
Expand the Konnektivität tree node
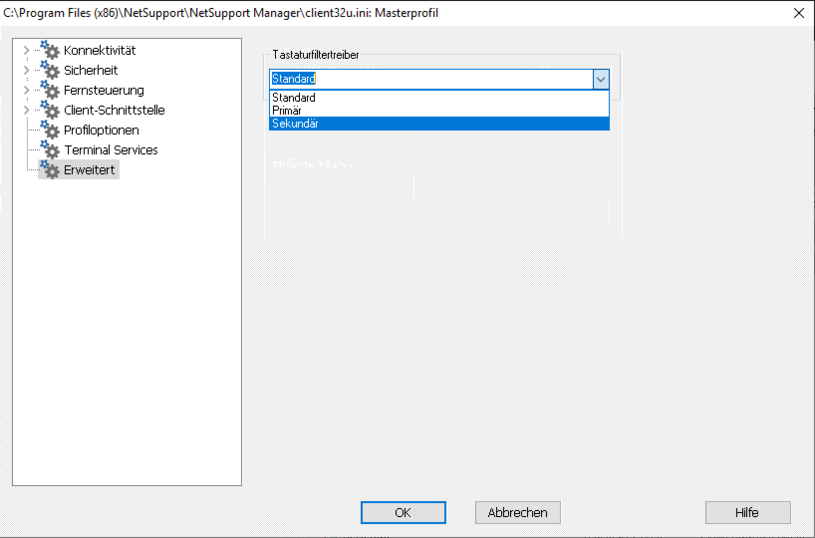26,50
